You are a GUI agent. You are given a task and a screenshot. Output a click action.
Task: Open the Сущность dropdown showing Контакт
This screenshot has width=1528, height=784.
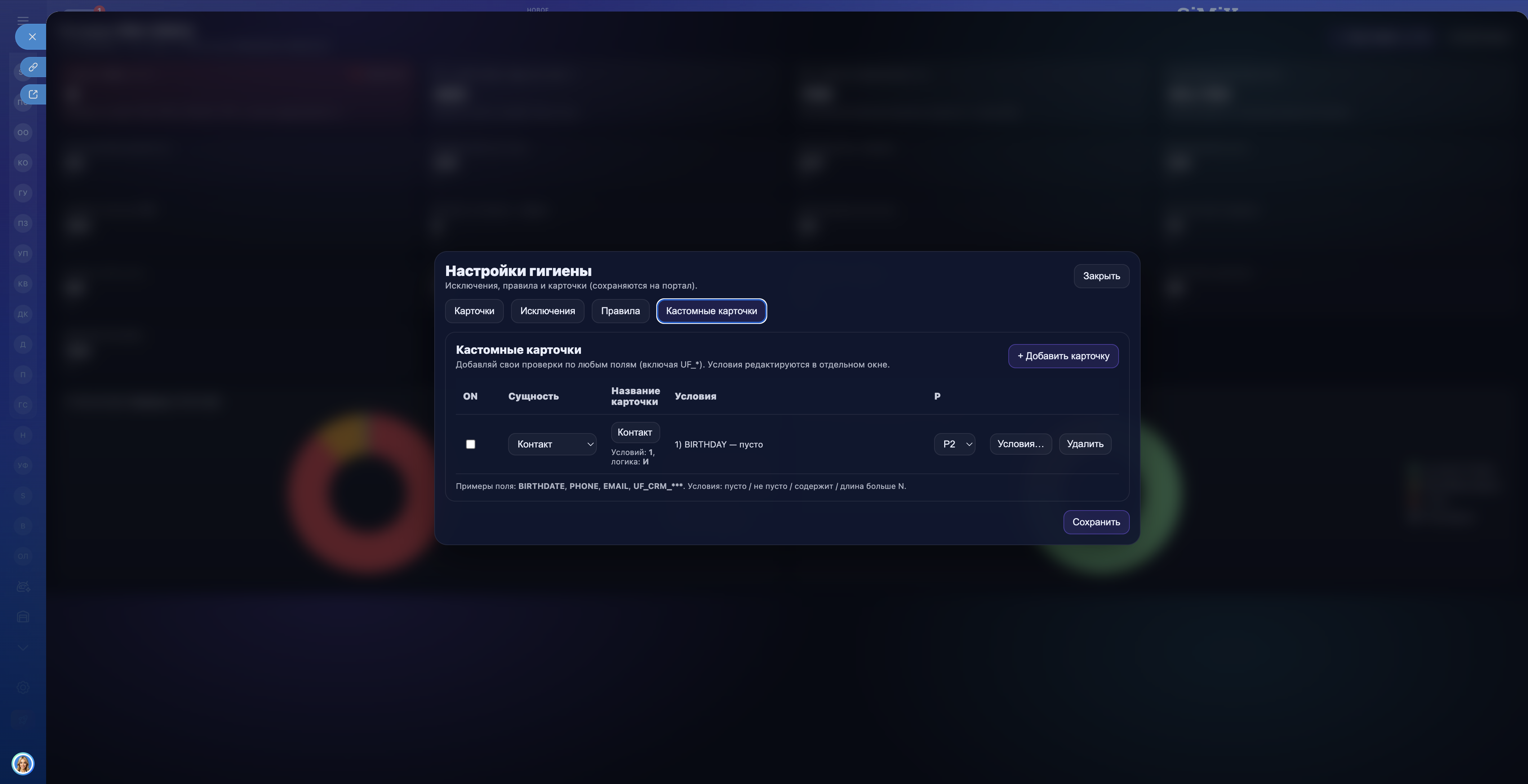coord(552,444)
